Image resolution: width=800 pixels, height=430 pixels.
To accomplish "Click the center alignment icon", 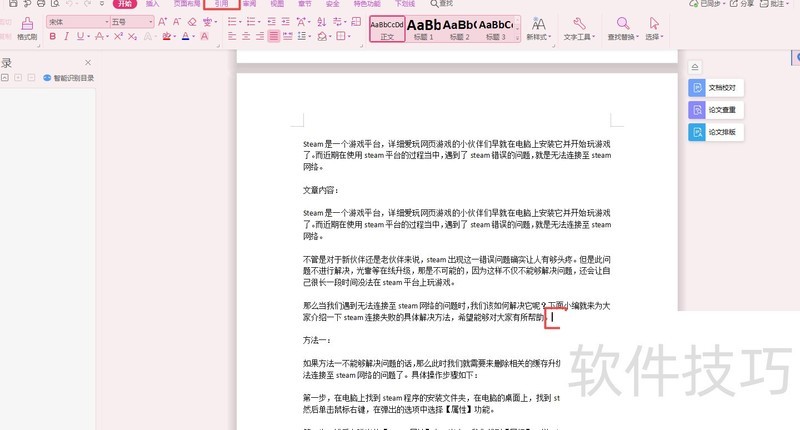I will point(246,36).
